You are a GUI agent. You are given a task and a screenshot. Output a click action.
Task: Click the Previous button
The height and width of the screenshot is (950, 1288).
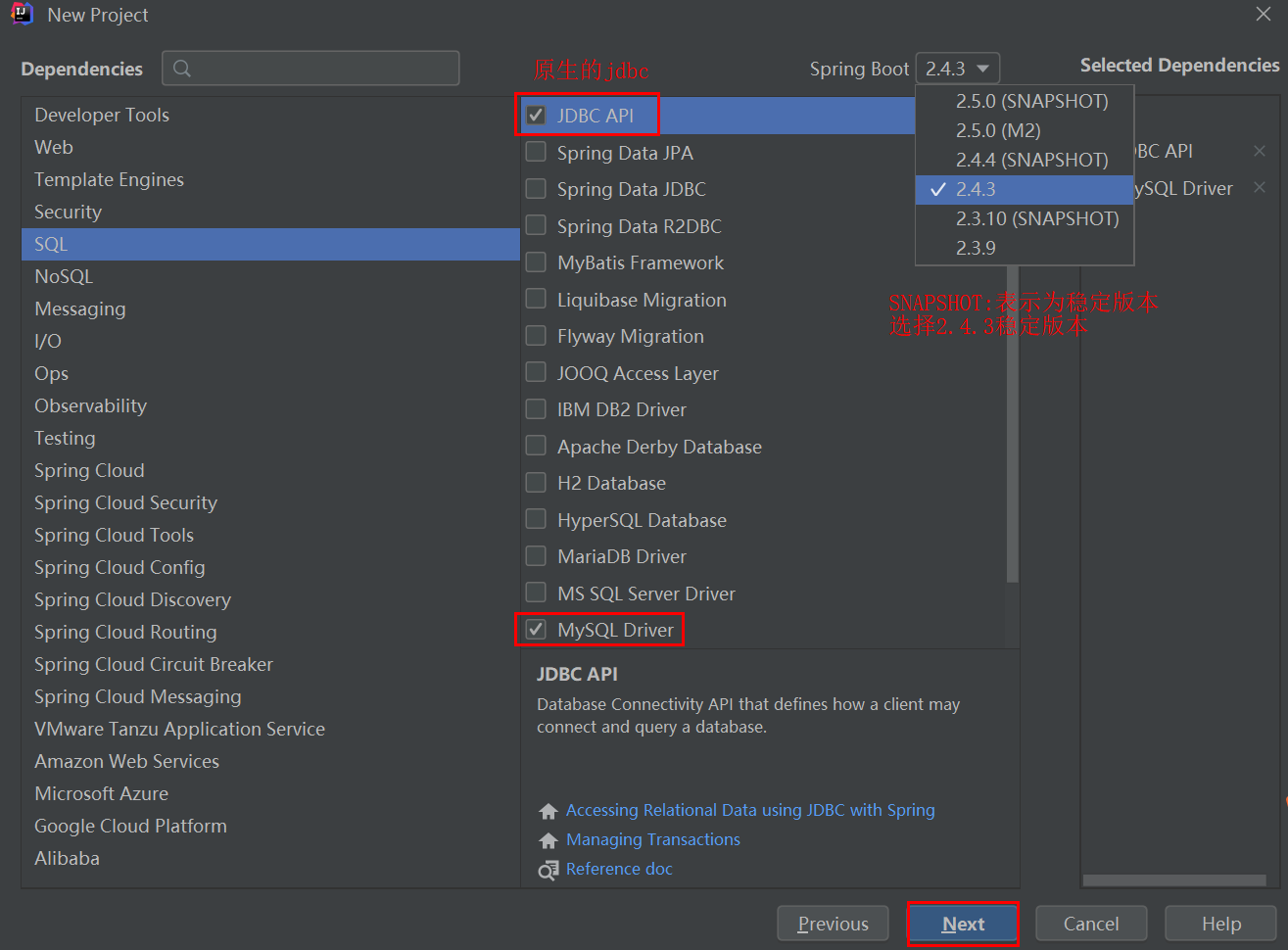point(833,924)
